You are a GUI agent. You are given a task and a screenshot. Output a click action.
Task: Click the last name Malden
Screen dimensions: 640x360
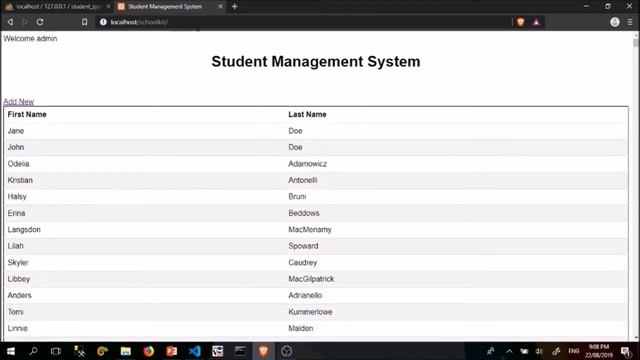pos(301,328)
